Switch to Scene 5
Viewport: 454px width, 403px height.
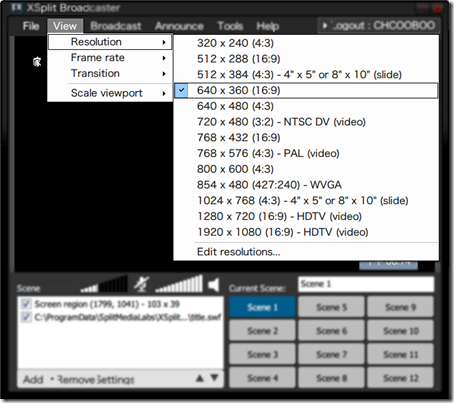point(331,307)
